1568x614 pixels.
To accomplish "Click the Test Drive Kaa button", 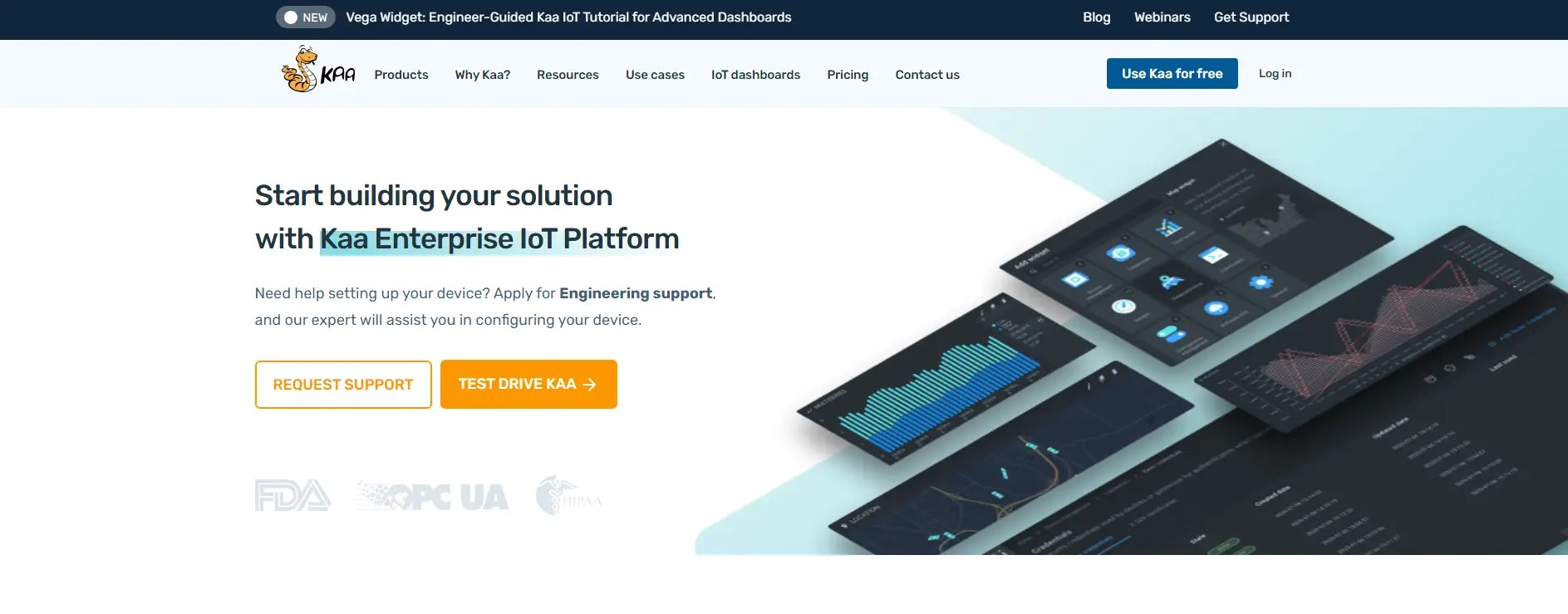I will 528,384.
